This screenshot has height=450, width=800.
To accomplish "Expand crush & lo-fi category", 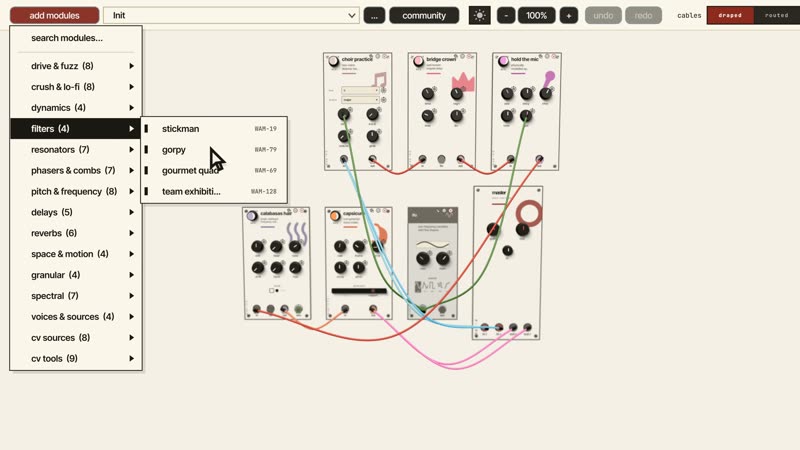I will (x=76, y=87).
